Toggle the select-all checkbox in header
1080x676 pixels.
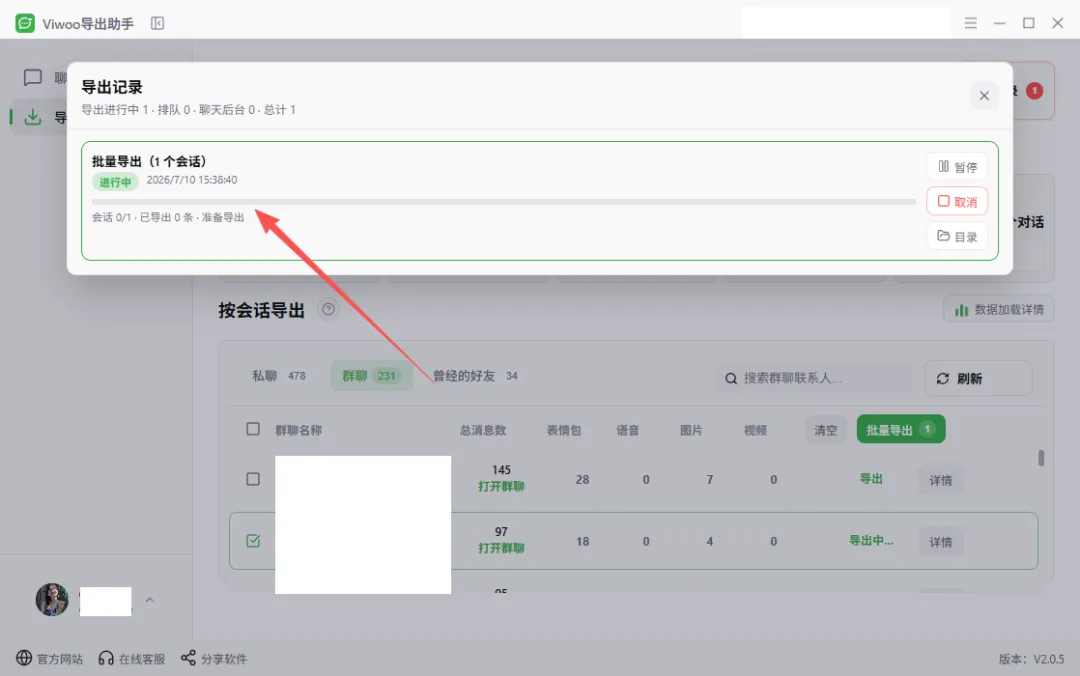point(253,429)
